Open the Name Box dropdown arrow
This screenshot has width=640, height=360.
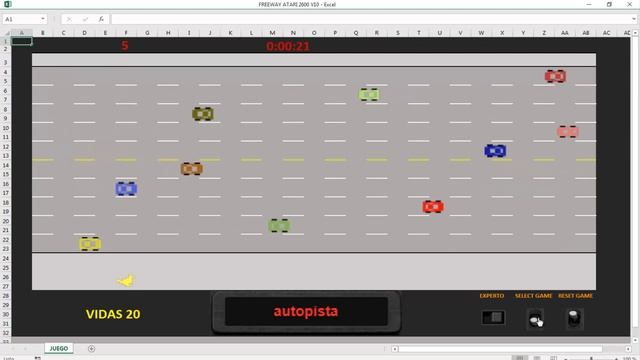pos(43,19)
